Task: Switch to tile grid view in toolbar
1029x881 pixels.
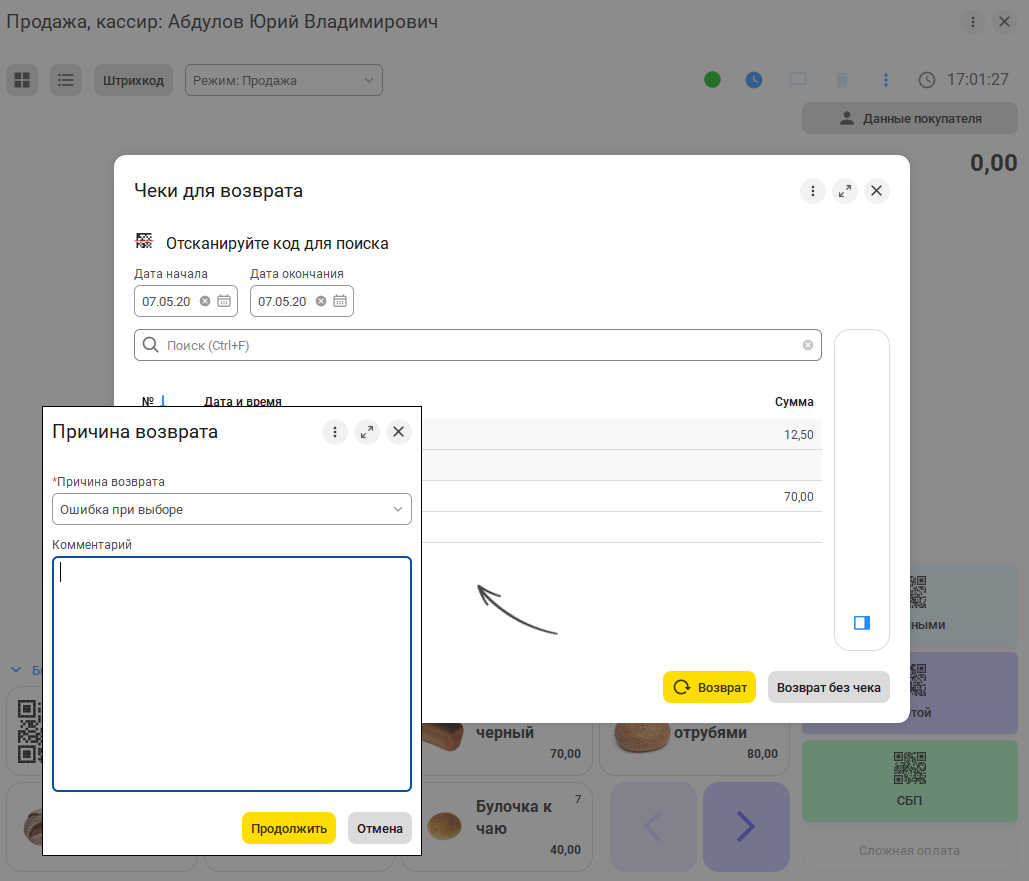Action: (22, 80)
